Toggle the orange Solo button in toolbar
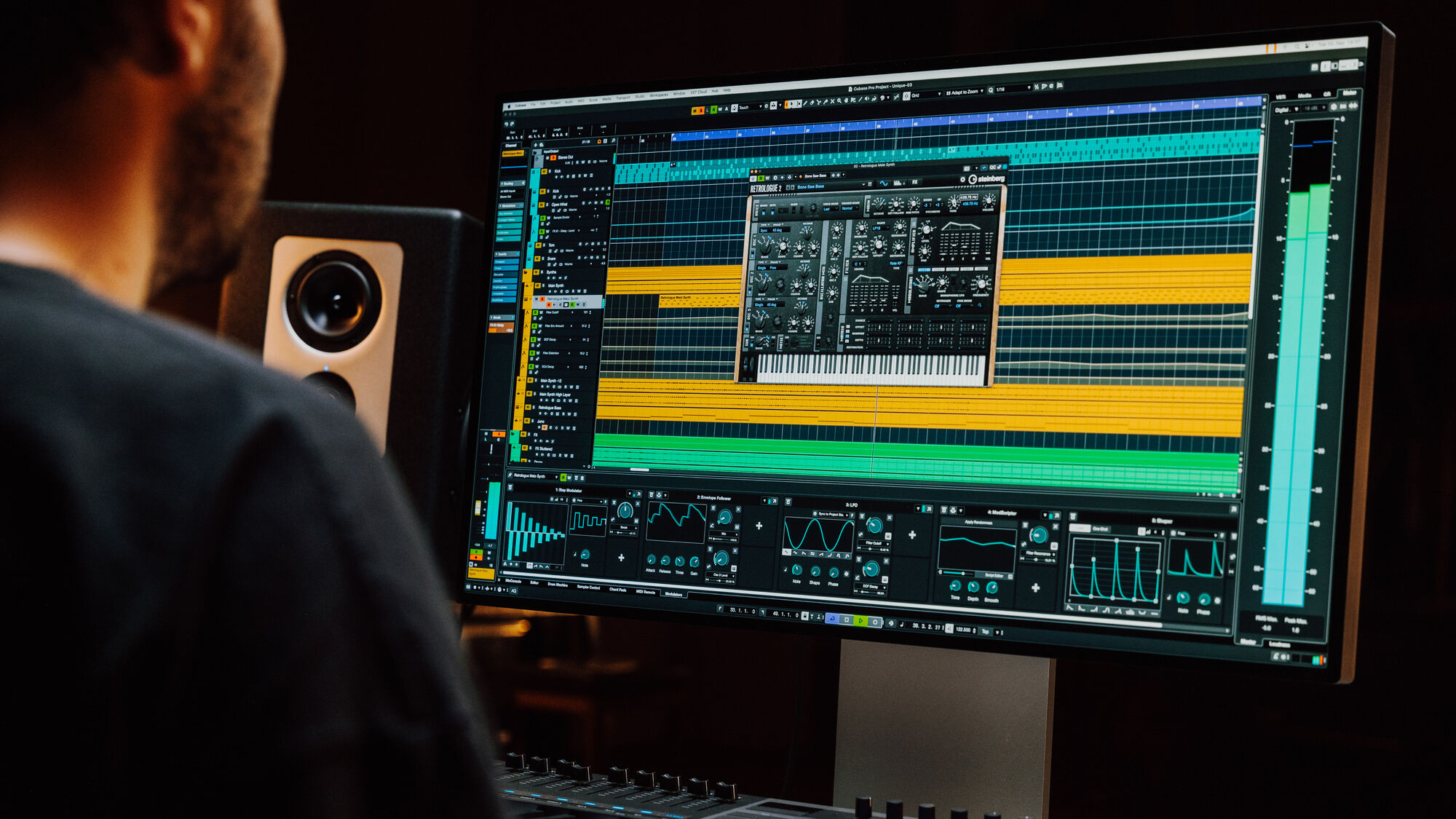This screenshot has width=1456, height=819. click(701, 110)
